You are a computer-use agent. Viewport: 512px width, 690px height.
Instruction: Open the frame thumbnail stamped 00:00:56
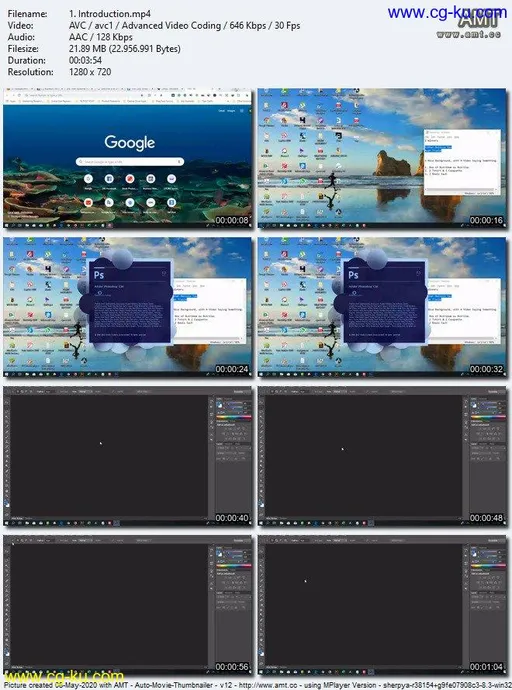(x=128, y=605)
